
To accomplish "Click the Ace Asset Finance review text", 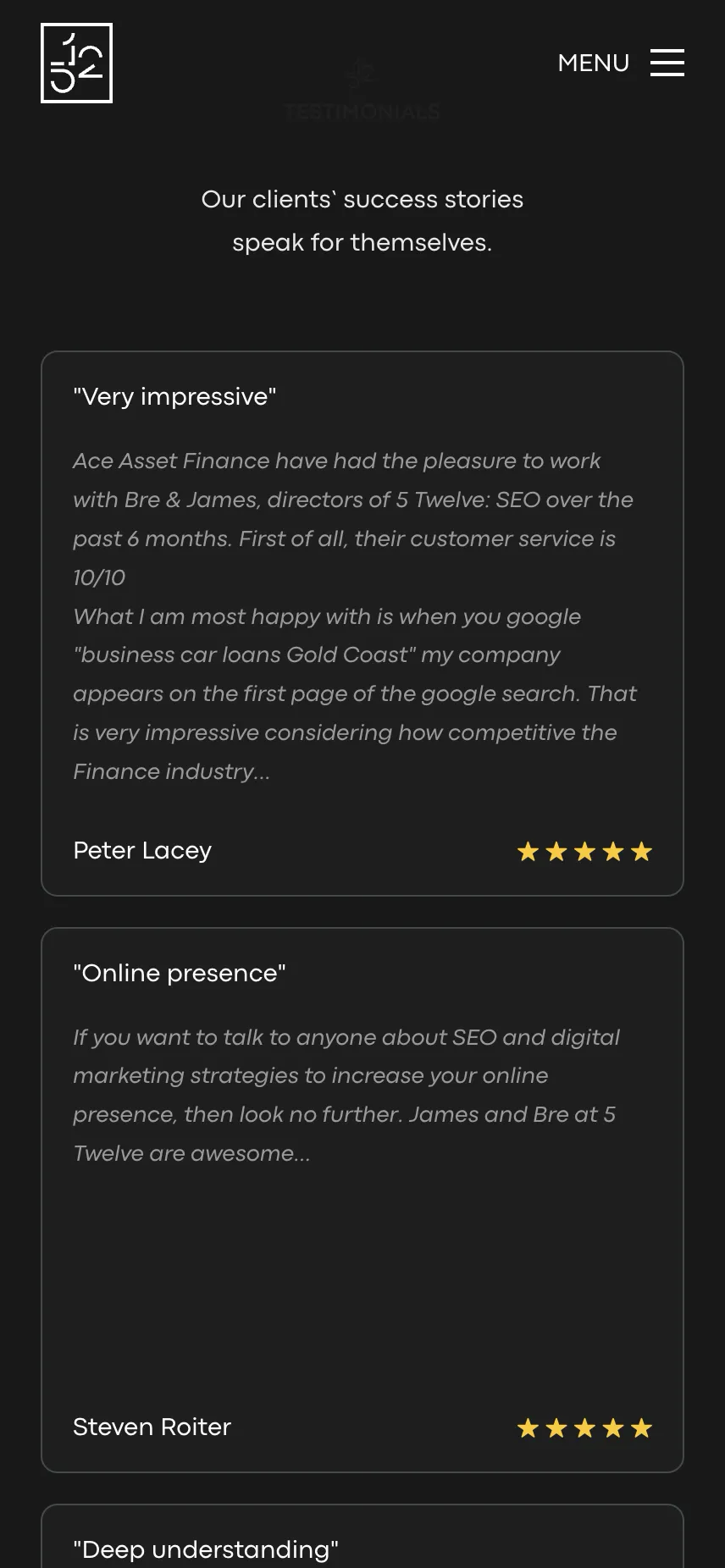I will tap(356, 616).
